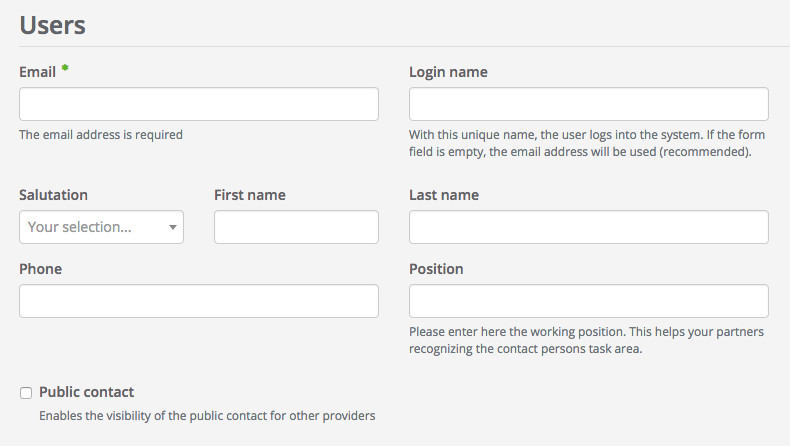Image resolution: width=790 pixels, height=446 pixels.
Task: Click the Login name label
Action: pos(448,72)
